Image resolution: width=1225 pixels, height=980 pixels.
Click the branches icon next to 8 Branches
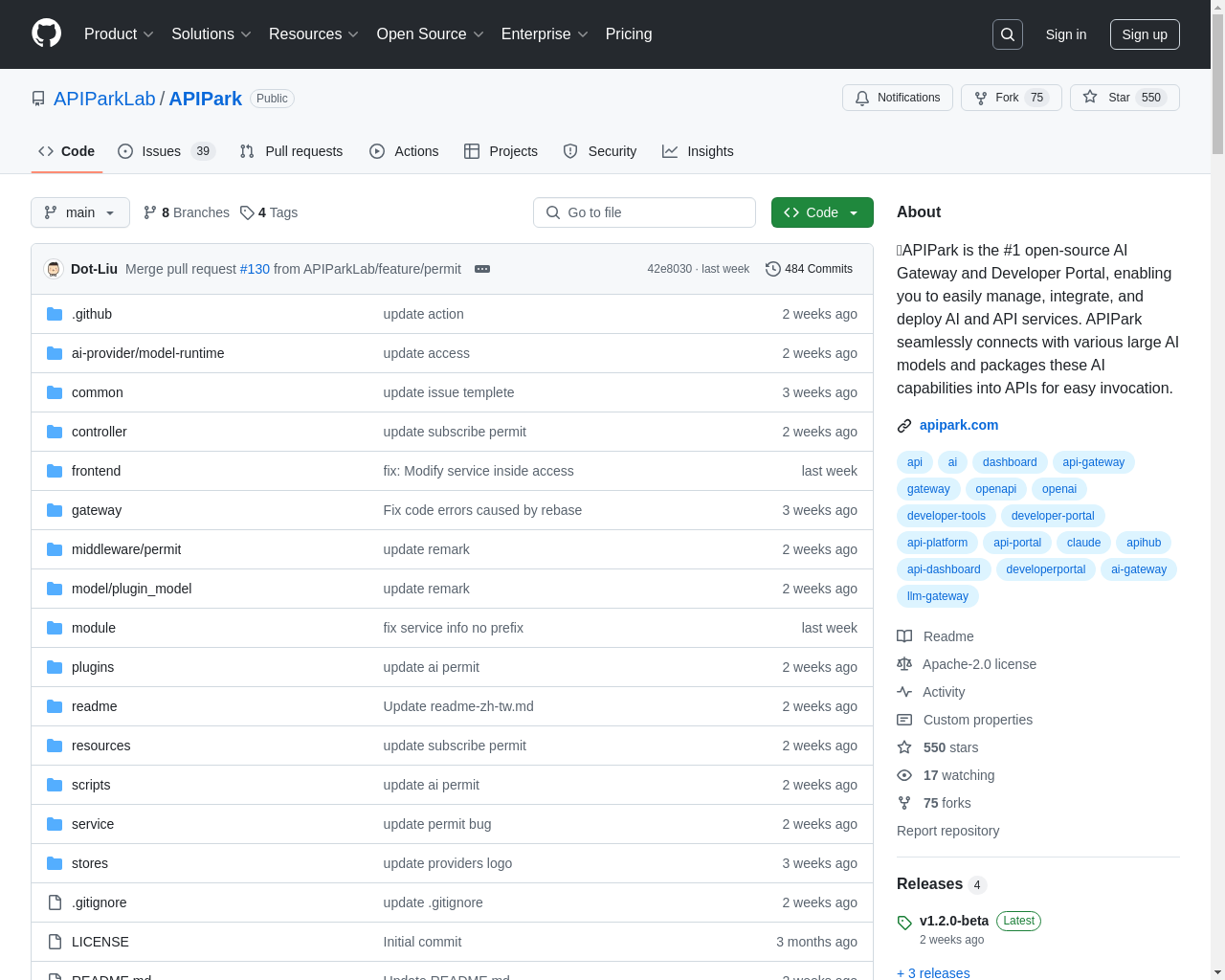150,212
